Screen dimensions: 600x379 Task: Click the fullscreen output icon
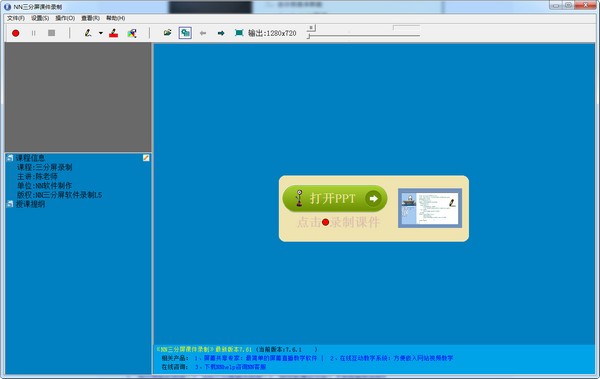(239, 33)
